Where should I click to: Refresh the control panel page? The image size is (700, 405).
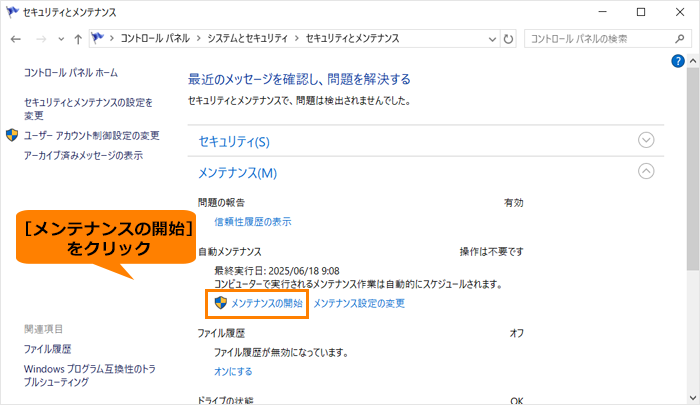click(x=508, y=39)
